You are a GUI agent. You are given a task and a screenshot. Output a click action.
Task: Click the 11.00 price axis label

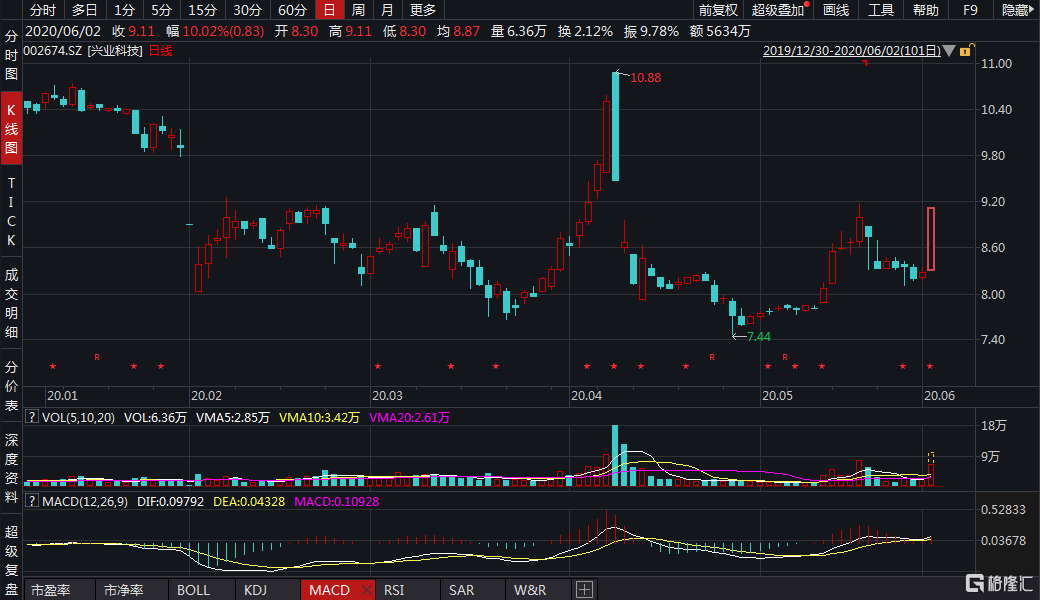[996, 64]
